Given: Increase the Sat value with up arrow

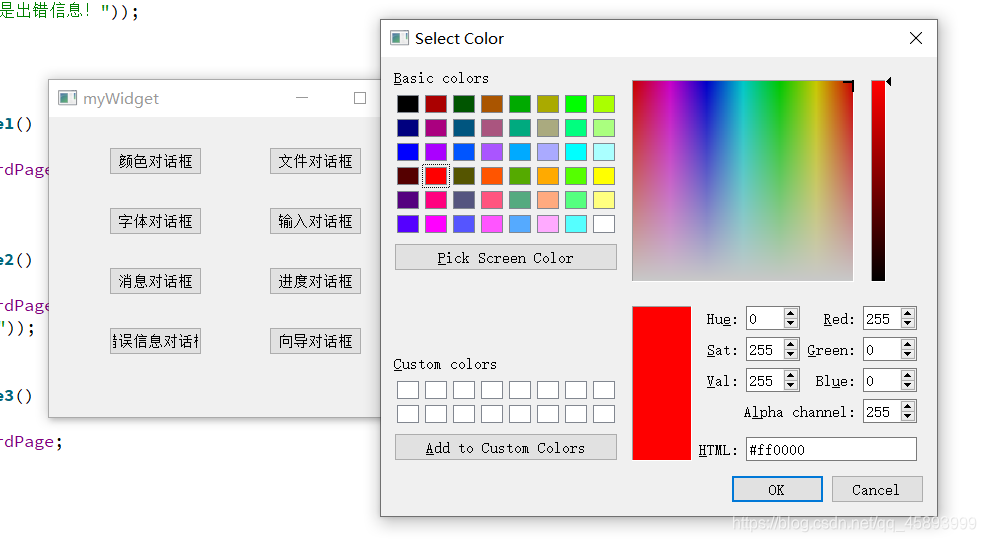Looking at the screenshot, I should coord(791,345).
